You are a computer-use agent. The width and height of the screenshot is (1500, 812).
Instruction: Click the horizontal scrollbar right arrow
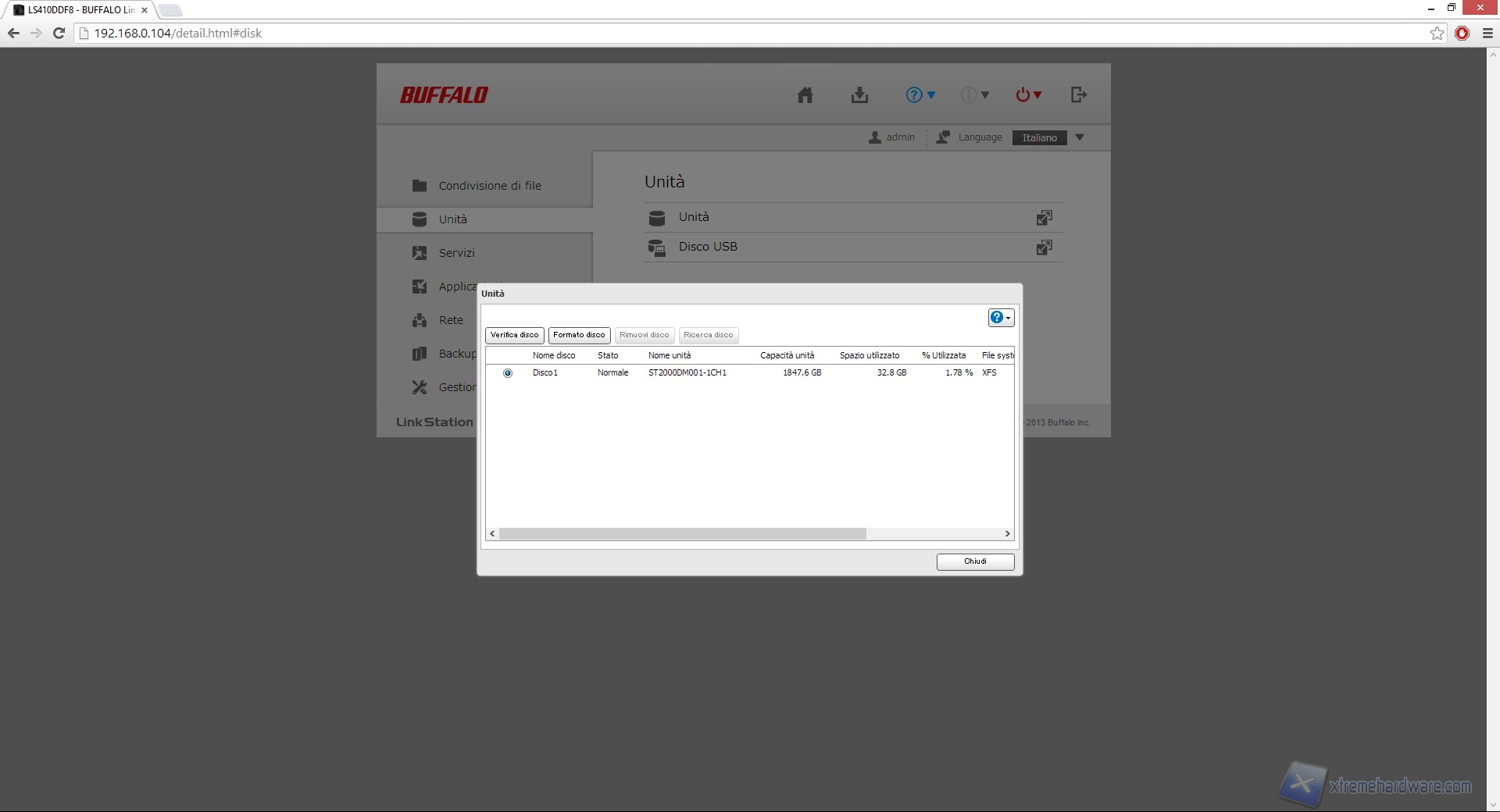click(1007, 534)
